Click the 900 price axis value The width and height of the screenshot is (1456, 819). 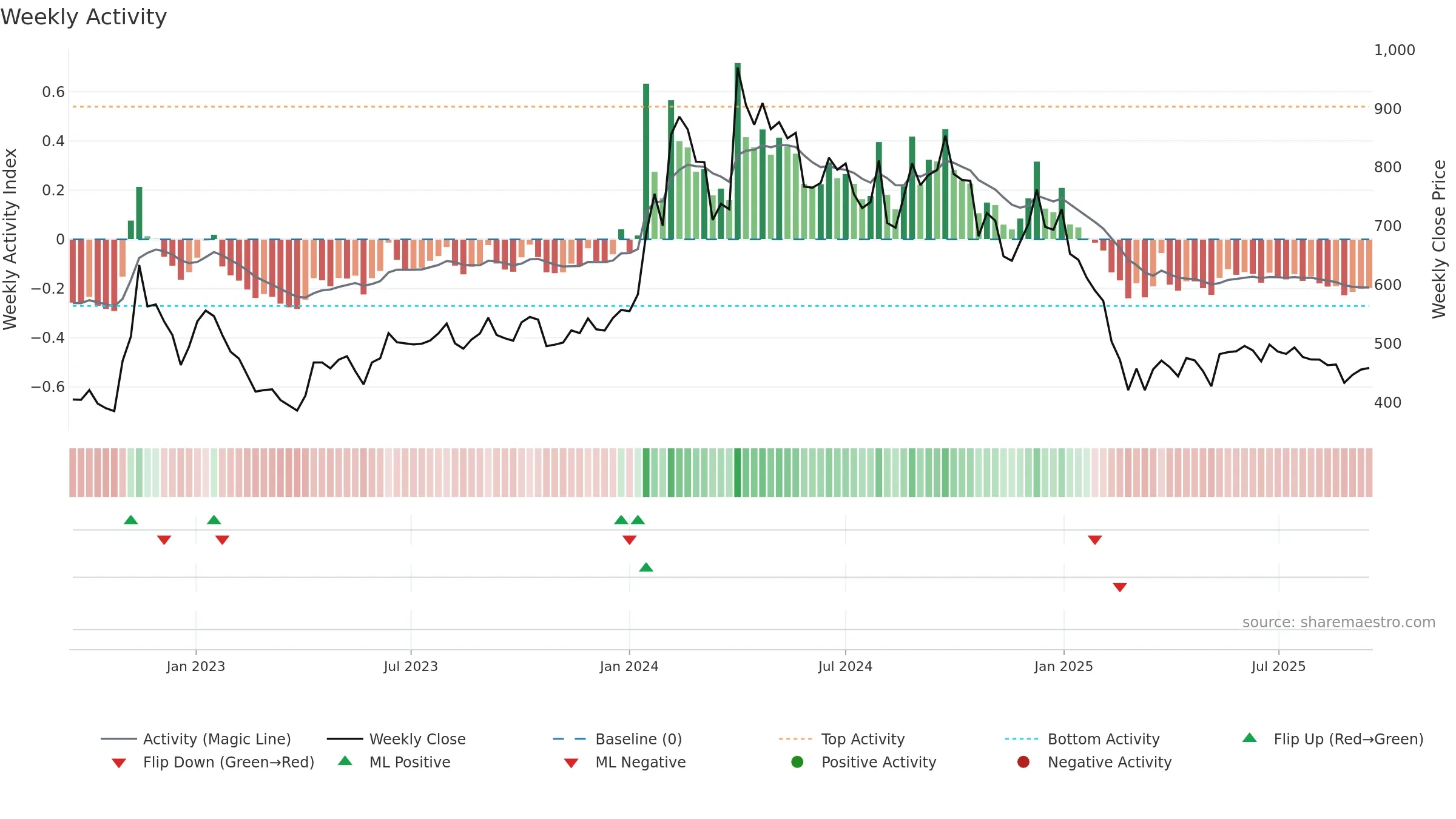point(1388,109)
